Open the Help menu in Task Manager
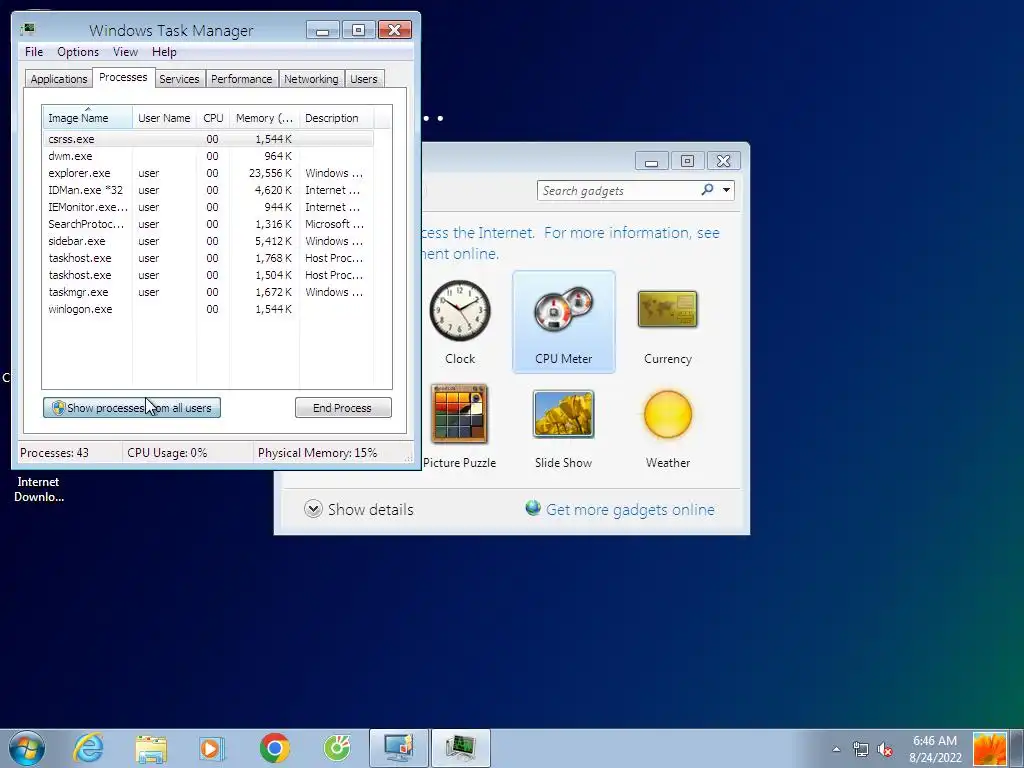 pos(164,52)
